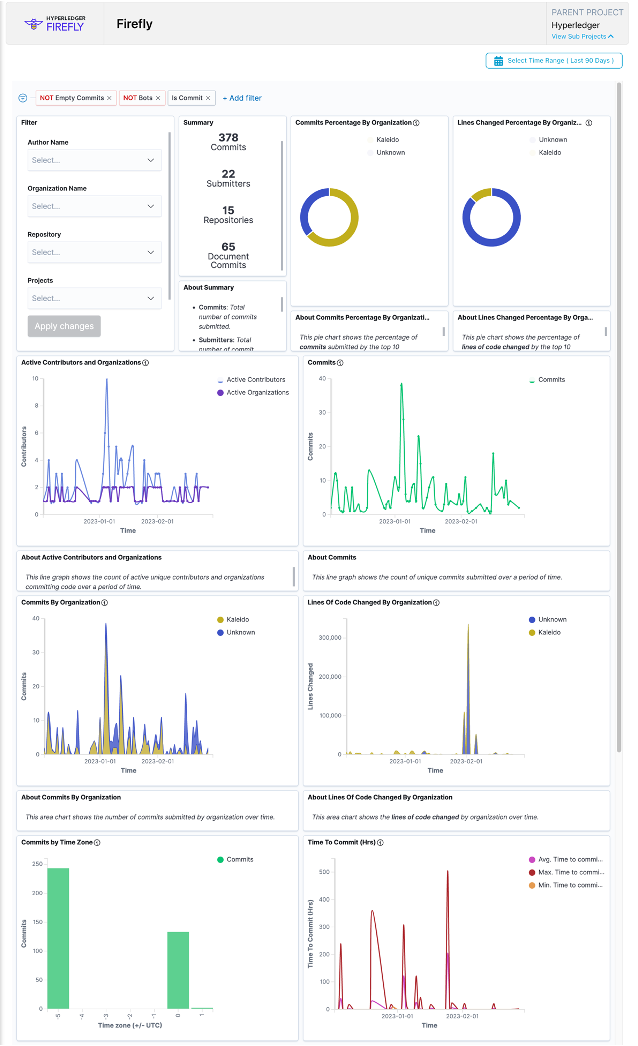Click the second tall green bar at timezone 0

[x=178, y=970]
